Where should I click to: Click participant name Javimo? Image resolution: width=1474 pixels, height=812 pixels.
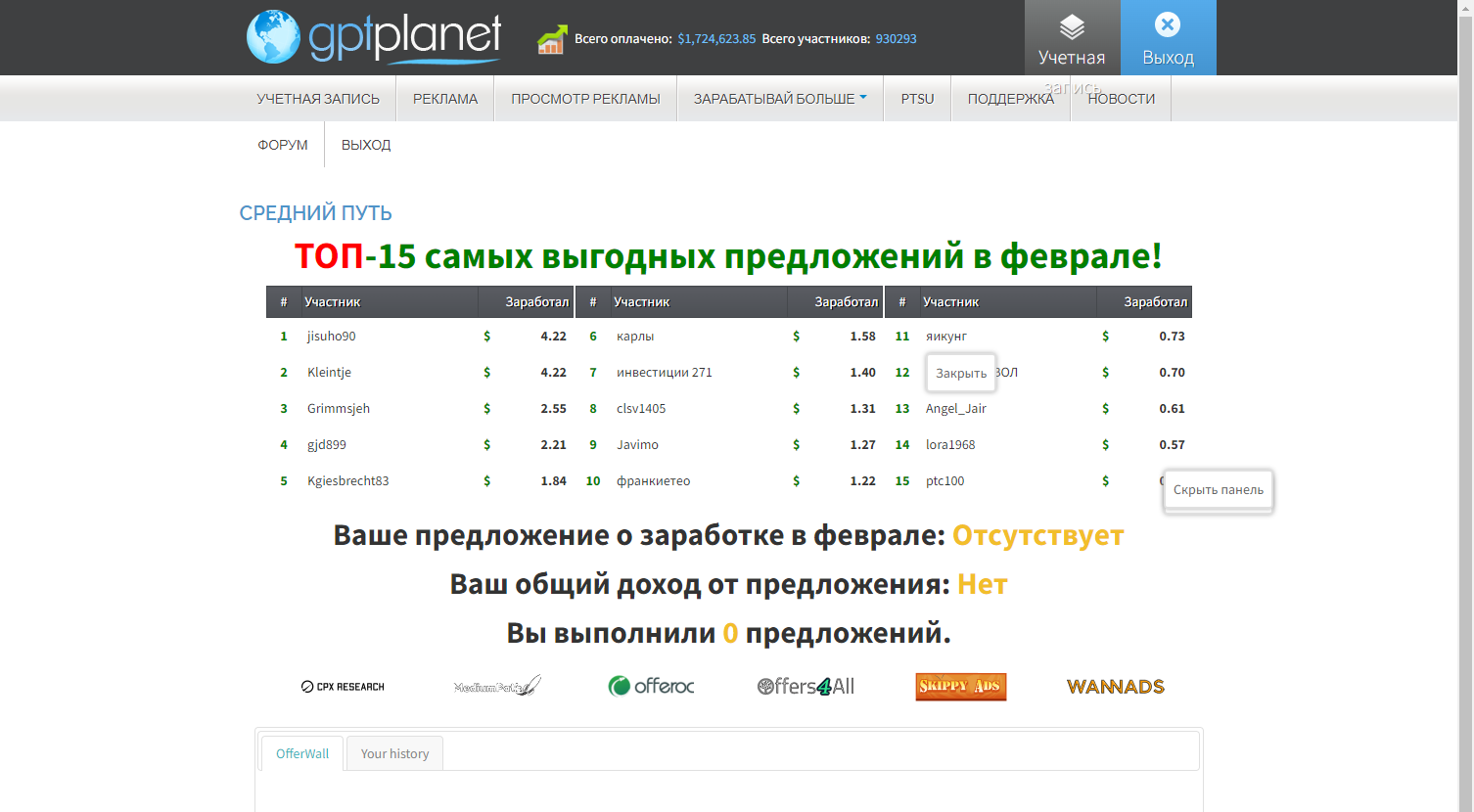[x=637, y=444]
